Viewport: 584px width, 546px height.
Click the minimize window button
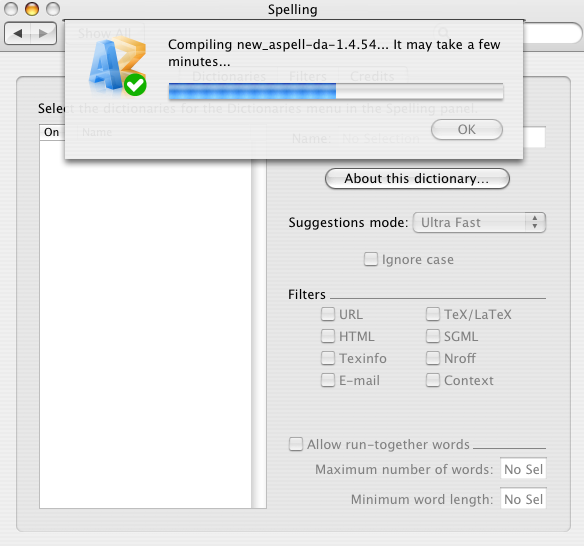[x=32, y=9]
